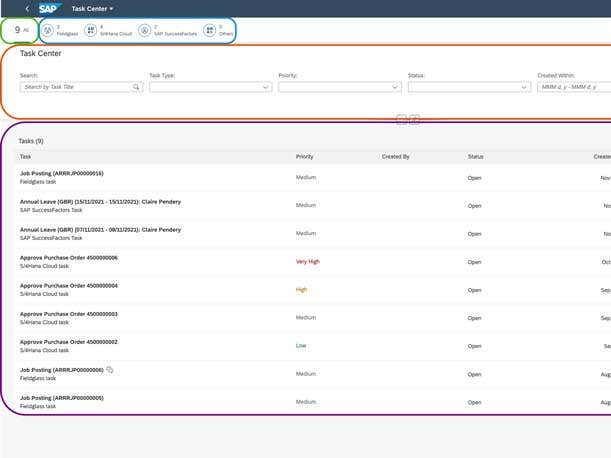Image resolution: width=611 pixels, height=458 pixels.
Task: Click the SAP logo
Action: pos(50,8)
